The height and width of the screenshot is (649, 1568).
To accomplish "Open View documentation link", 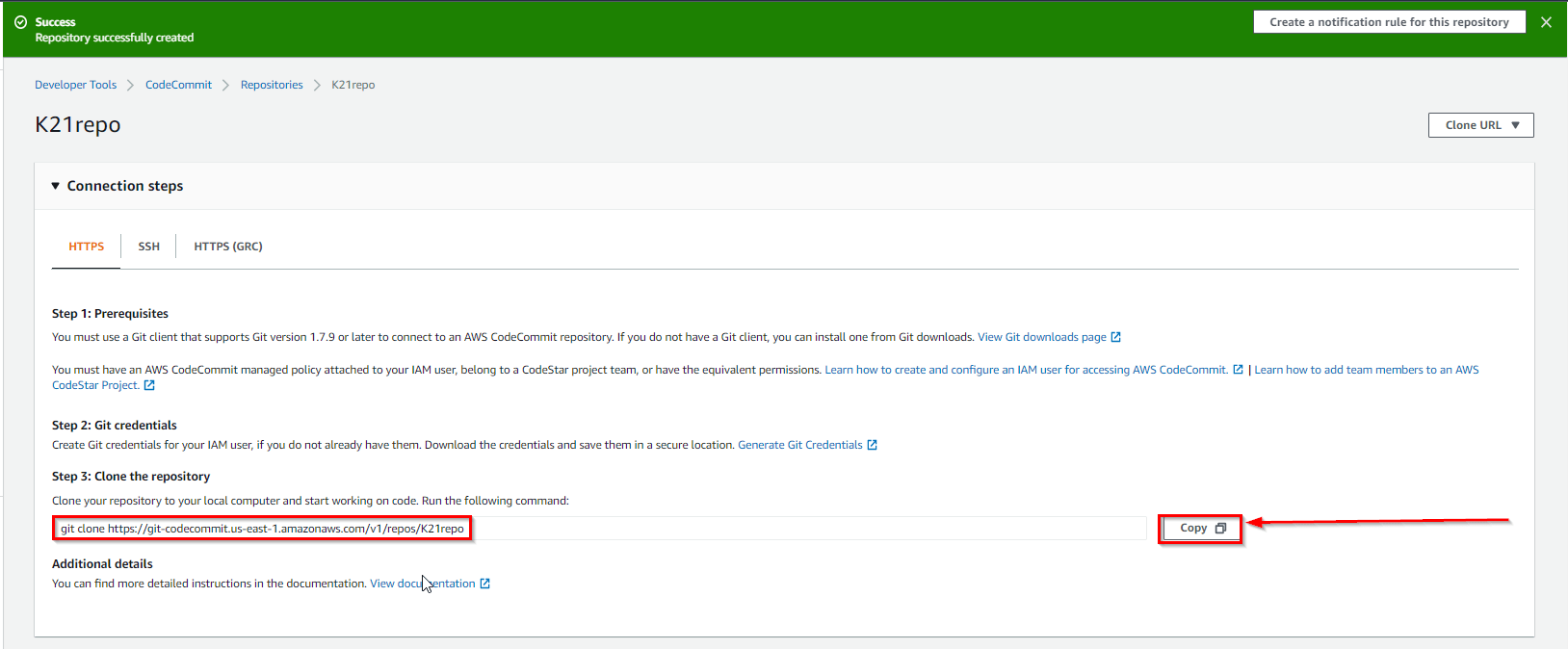I will [x=423, y=584].
